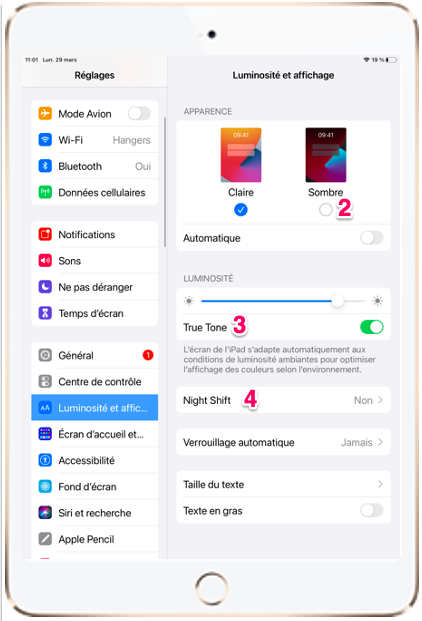Open Accessibilité in the sidebar
The image size is (422, 621).
point(95,460)
